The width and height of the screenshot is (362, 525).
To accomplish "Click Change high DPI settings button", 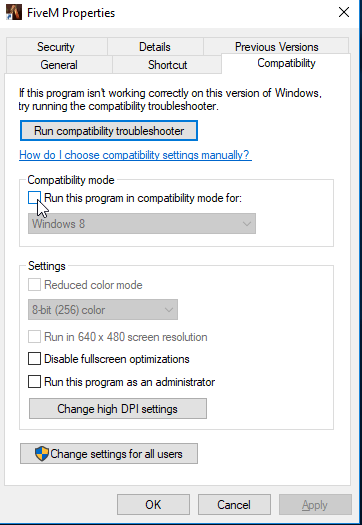I will pyautogui.click(x=118, y=408).
